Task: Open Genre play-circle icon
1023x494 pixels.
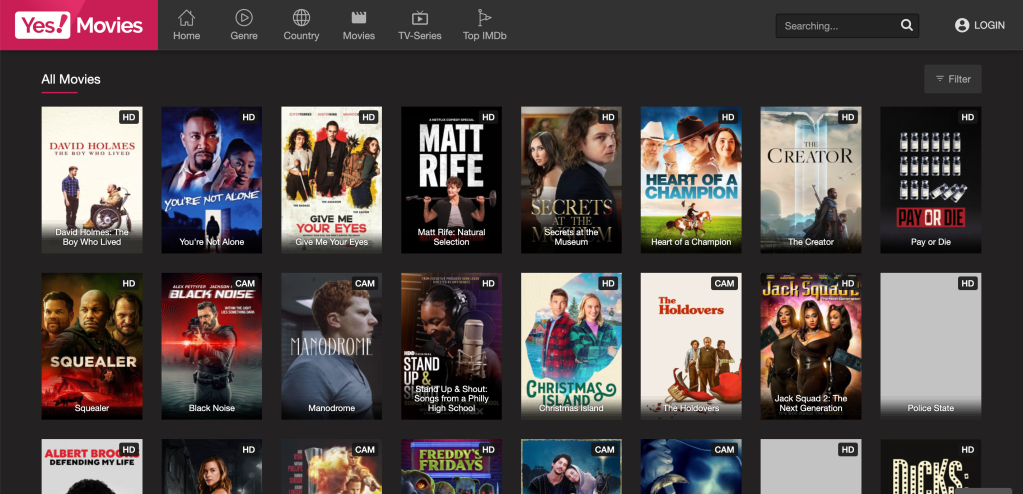Action: point(244,18)
